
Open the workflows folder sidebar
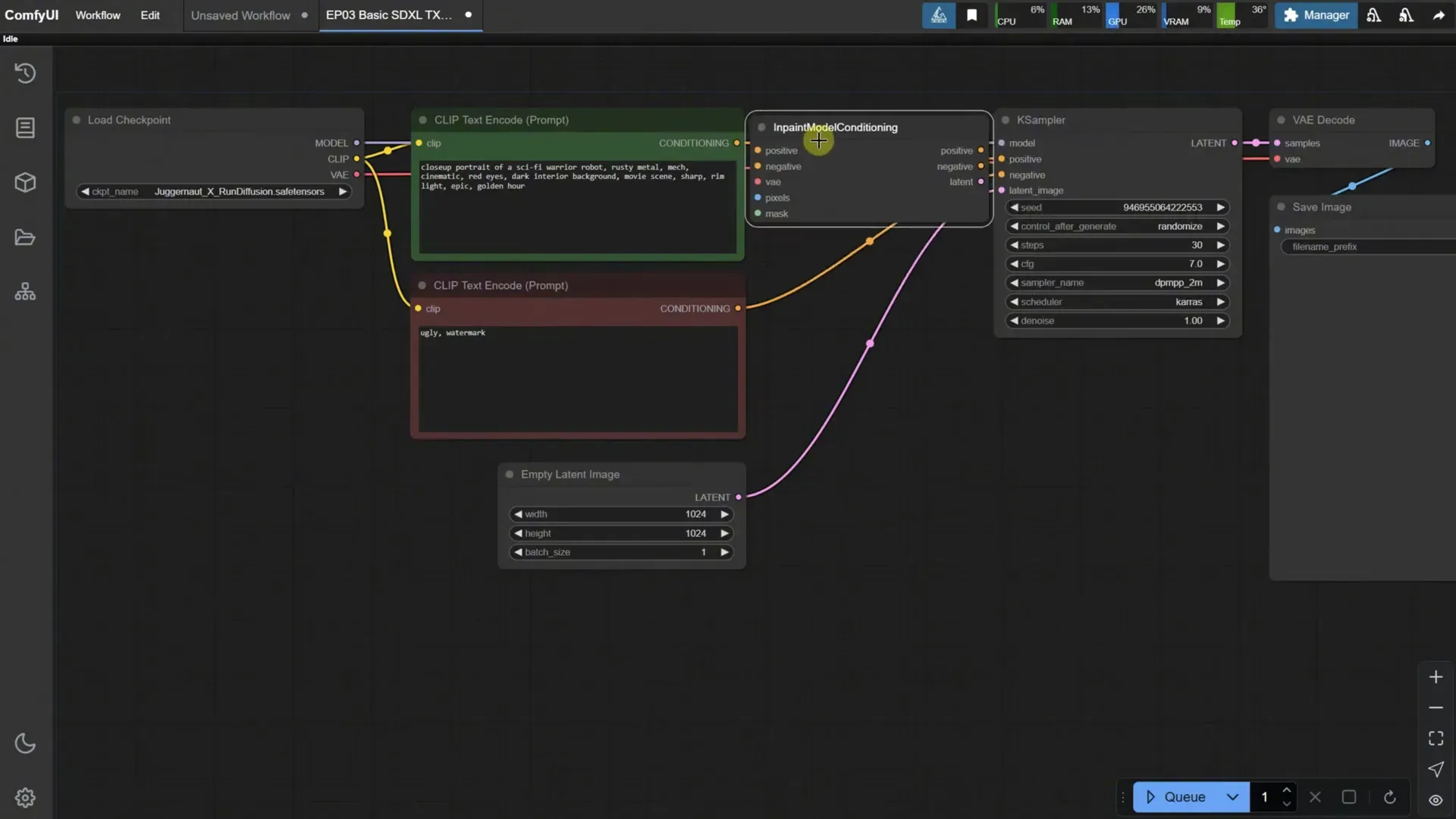tap(25, 237)
